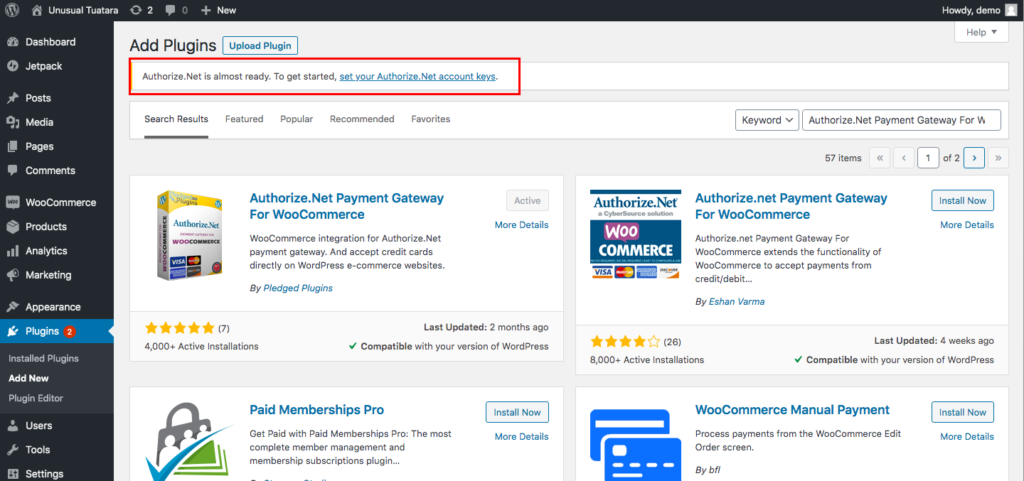Image resolution: width=1024 pixels, height=481 pixels.
Task: Click the Jetpack icon in sidebar
Action: 12,66
